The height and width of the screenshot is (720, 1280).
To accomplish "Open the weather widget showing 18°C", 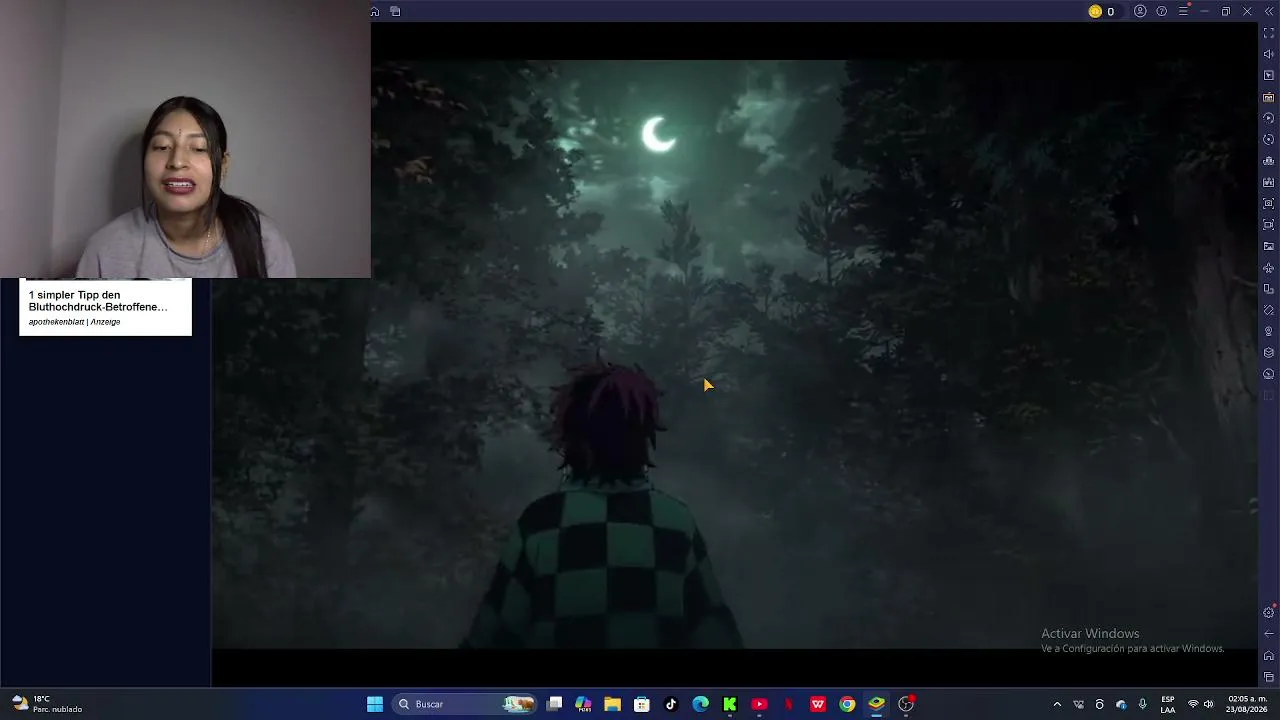I will pos(47,704).
